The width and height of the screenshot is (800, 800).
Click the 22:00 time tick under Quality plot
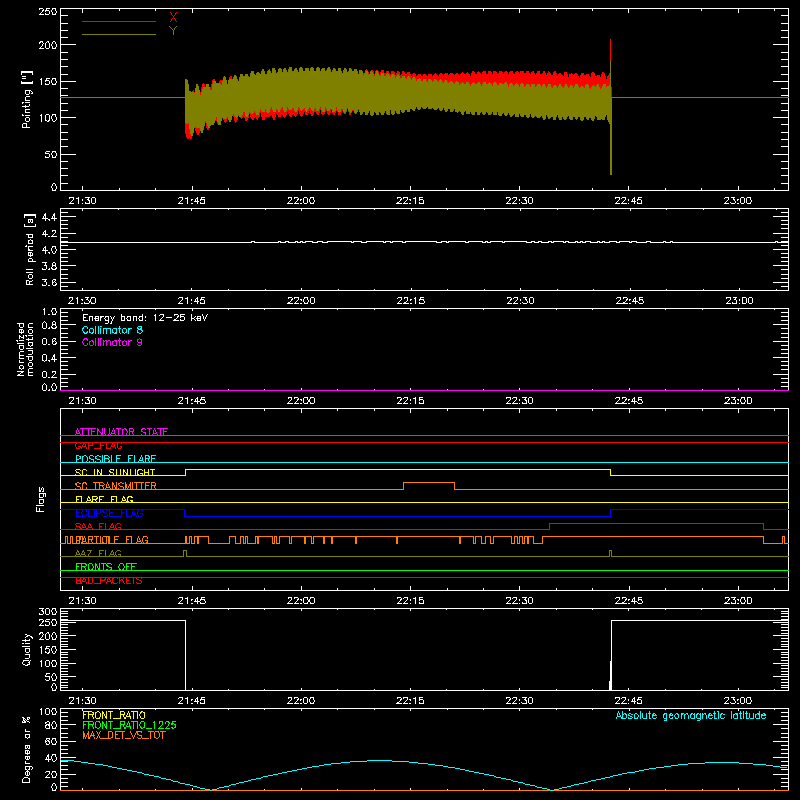pyautogui.click(x=301, y=701)
